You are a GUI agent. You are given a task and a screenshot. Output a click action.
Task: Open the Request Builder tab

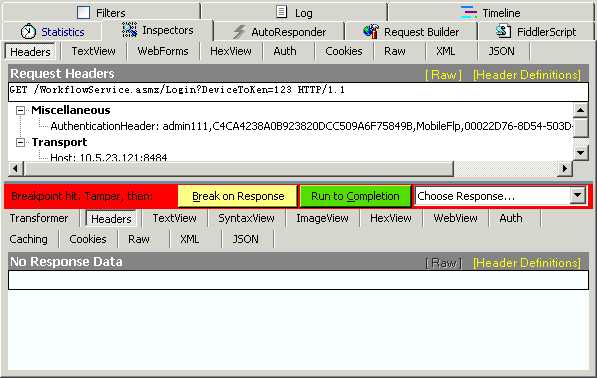[411, 32]
